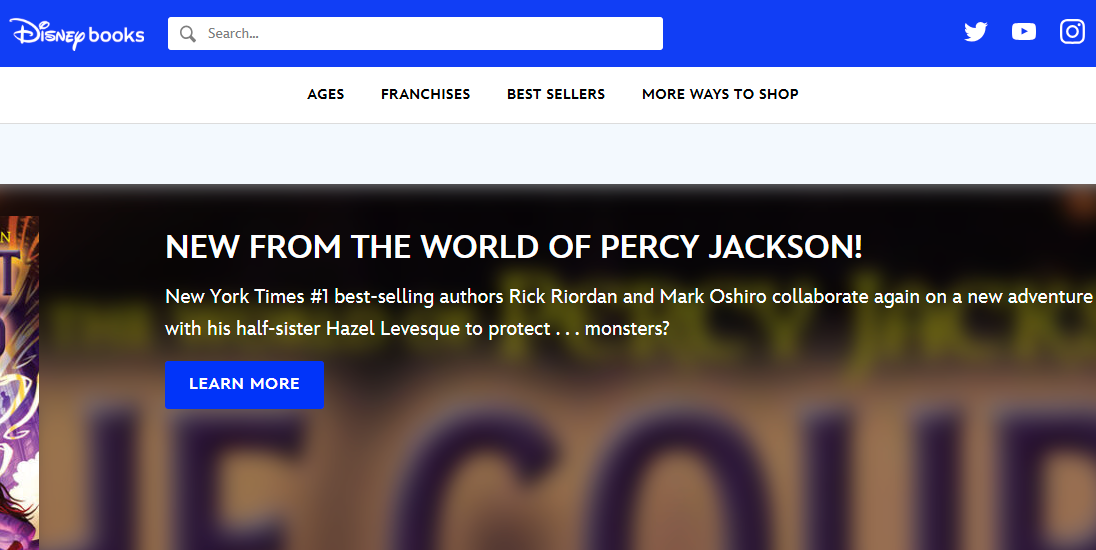Open the Disney Books YouTube channel
Image resolution: width=1096 pixels, height=550 pixels.
pyautogui.click(x=1023, y=31)
